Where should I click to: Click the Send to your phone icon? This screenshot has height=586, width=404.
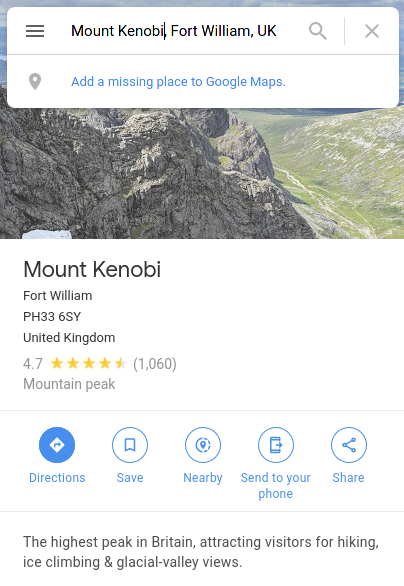[276, 445]
